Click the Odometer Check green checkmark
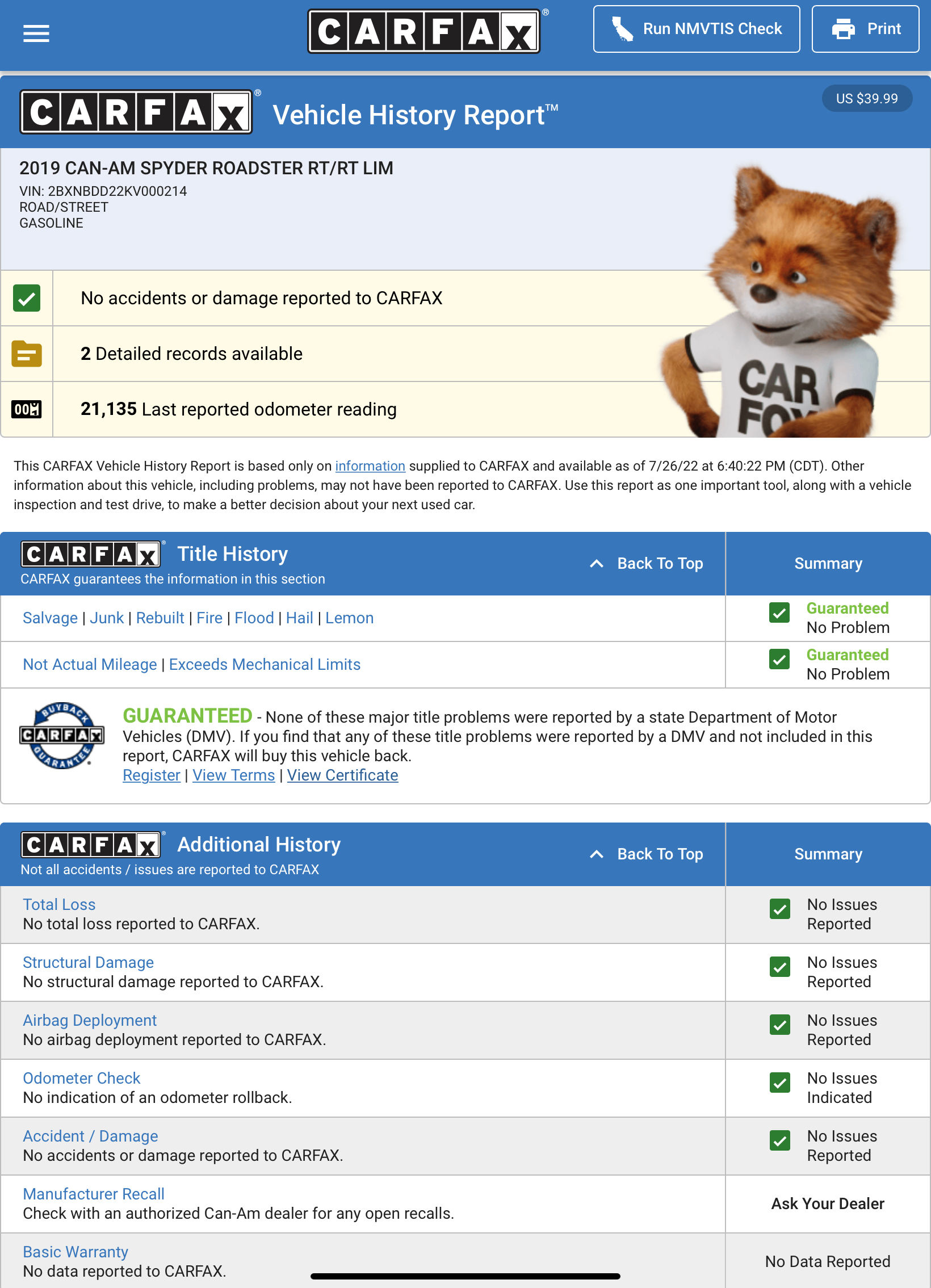The width and height of the screenshot is (931, 1288). point(779,1083)
